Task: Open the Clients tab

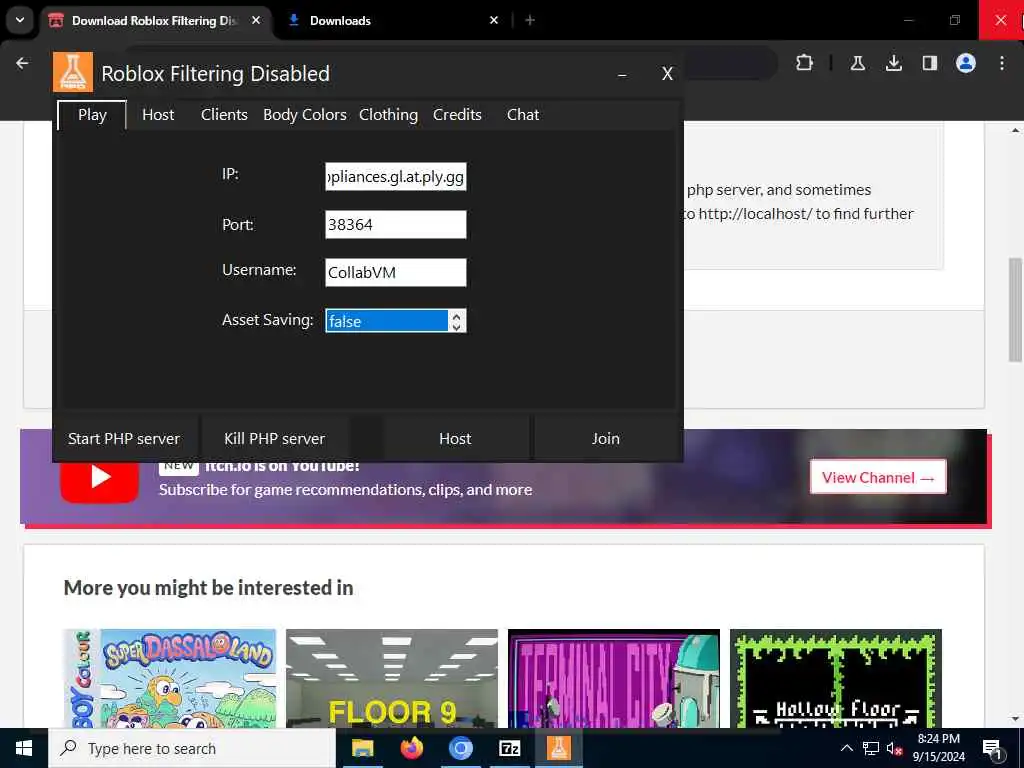Action: [224, 115]
